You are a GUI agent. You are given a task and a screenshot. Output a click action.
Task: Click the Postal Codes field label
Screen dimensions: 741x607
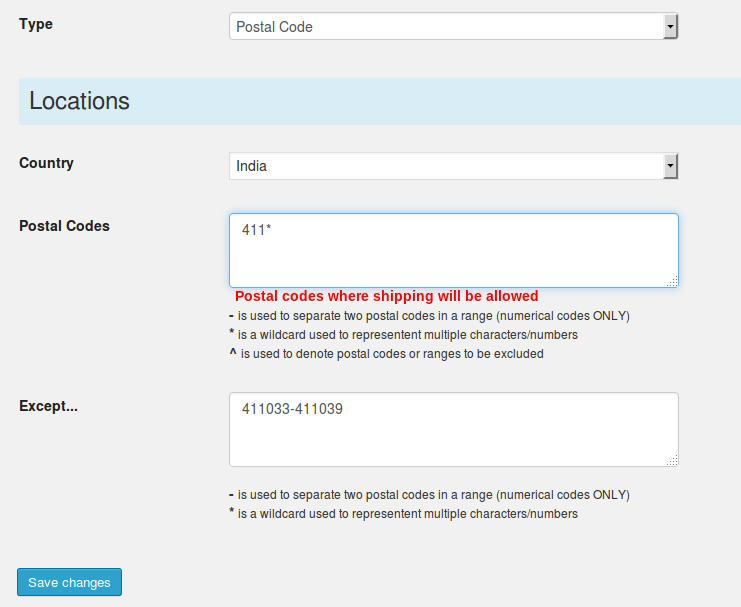click(x=64, y=226)
